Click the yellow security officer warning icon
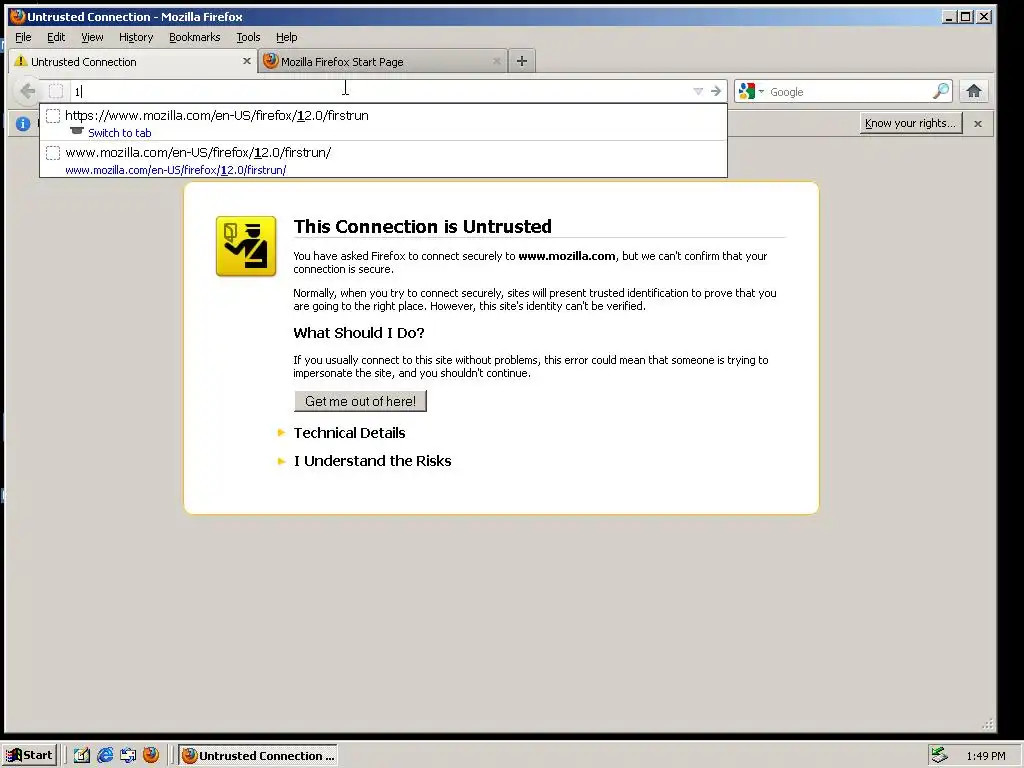 coord(246,246)
